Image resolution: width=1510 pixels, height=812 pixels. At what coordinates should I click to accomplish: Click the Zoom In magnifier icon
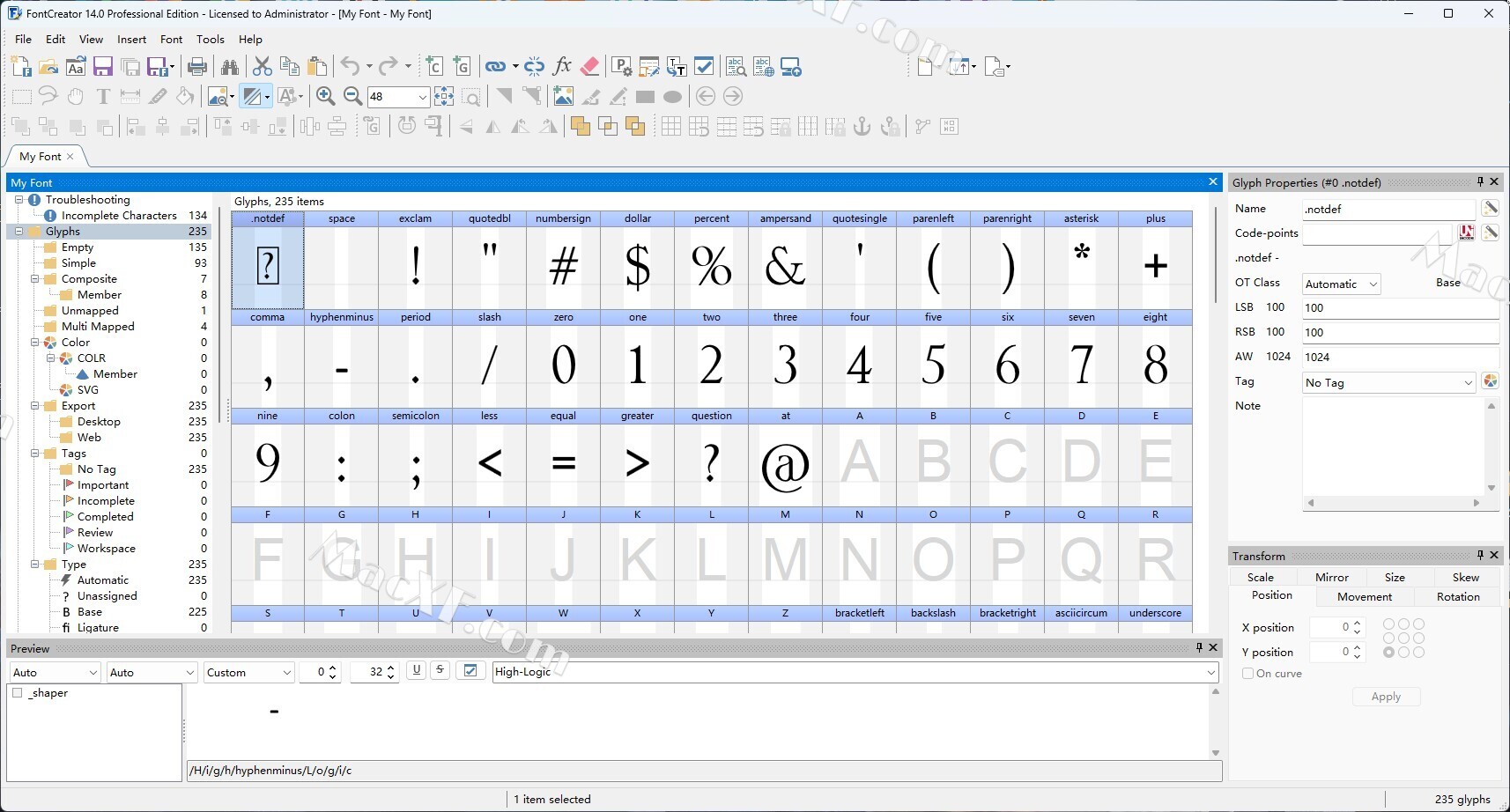click(x=325, y=97)
